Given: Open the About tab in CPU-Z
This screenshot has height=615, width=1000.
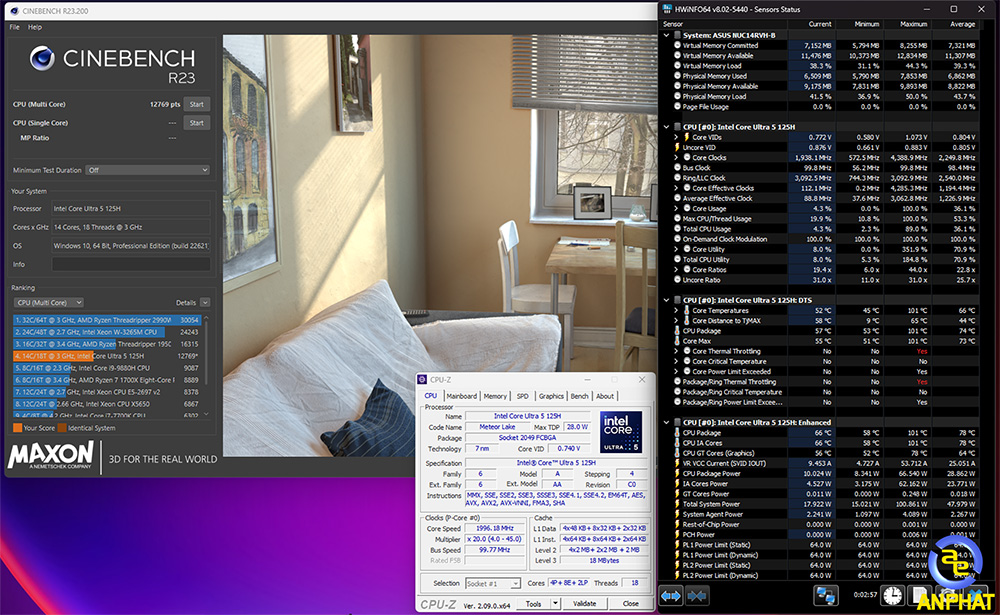Looking at the screenshot, I should pos(605,396).
